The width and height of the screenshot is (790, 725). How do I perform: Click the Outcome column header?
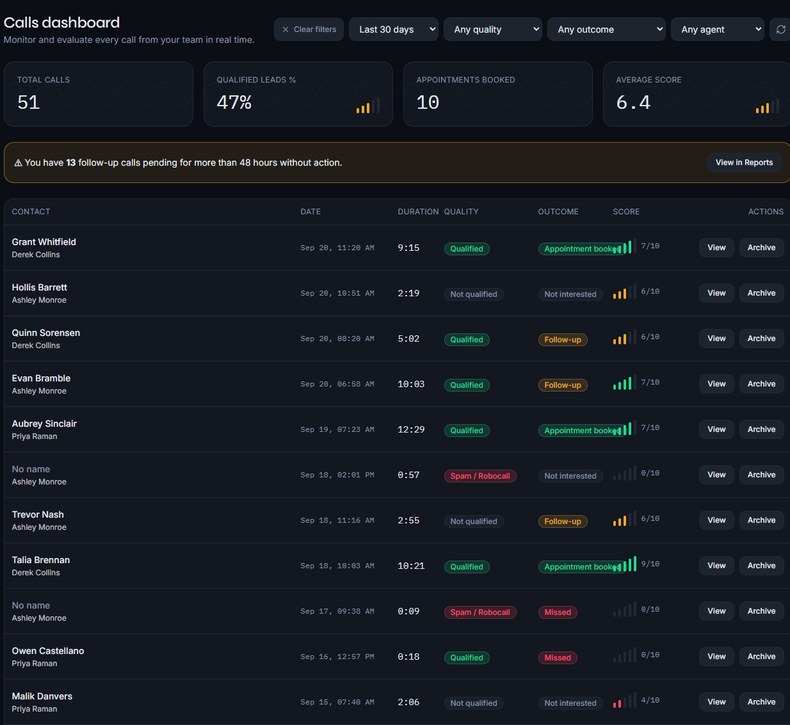pyautogui.click(x=558, y=212)
